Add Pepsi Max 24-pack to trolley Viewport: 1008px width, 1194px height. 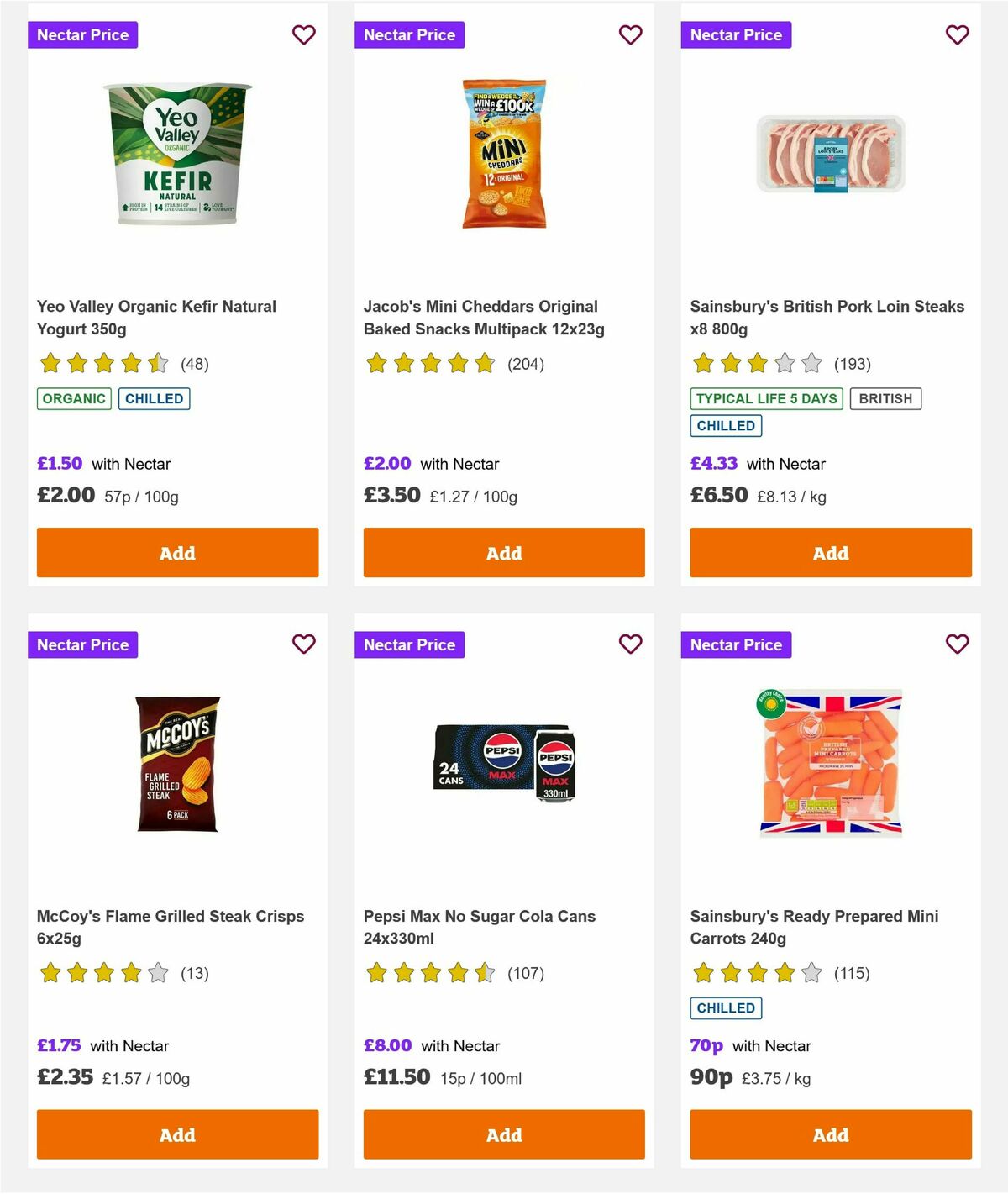pos(504,1134)
